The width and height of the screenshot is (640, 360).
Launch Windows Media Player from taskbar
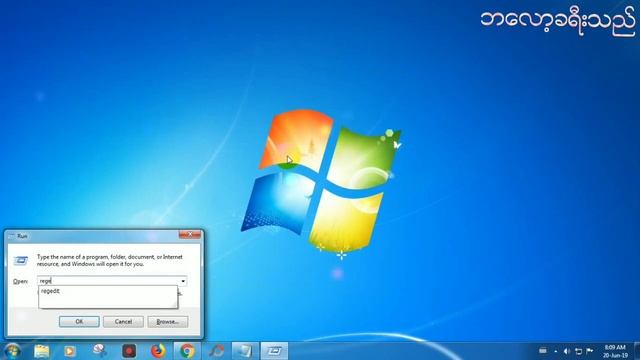click(x=70, y=351)
